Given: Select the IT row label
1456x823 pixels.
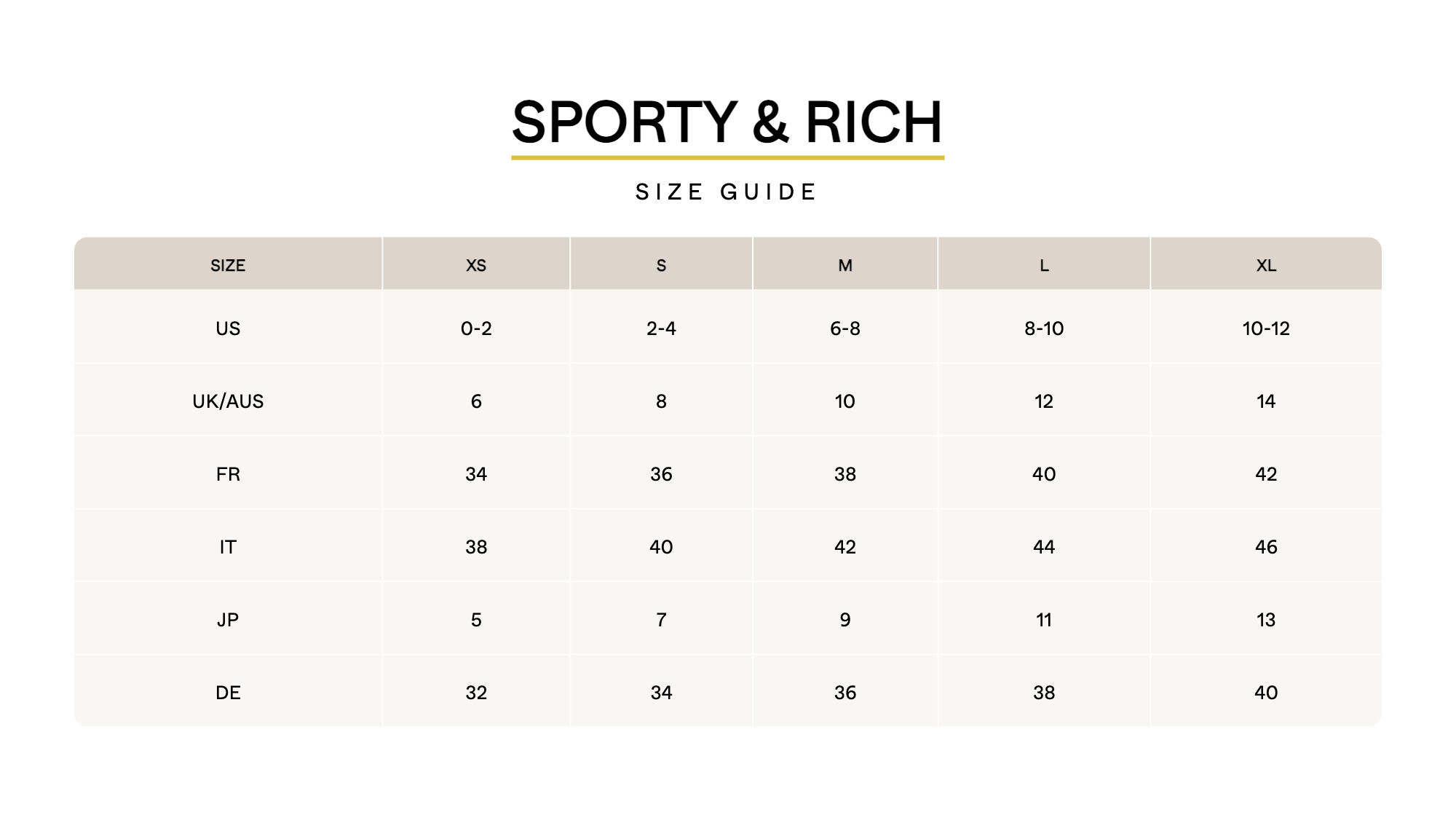Looking at the screenshot, I should point(228,547).
